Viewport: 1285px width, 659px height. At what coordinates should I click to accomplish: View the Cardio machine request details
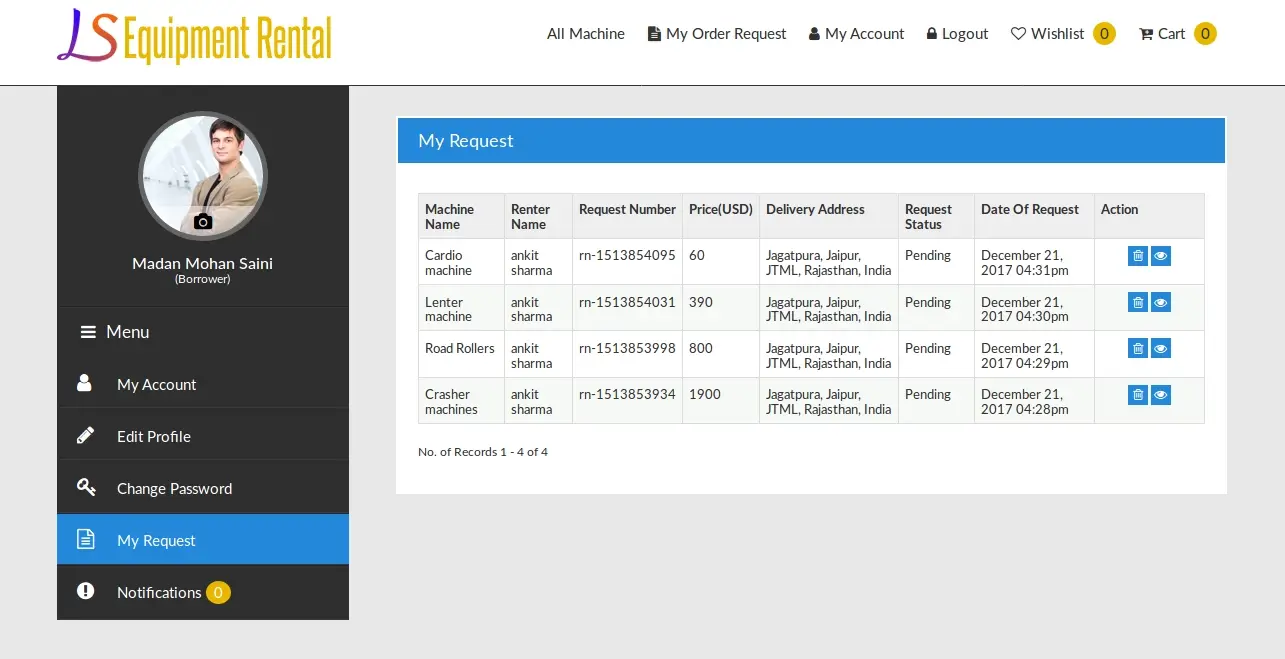coord(1161,256)
